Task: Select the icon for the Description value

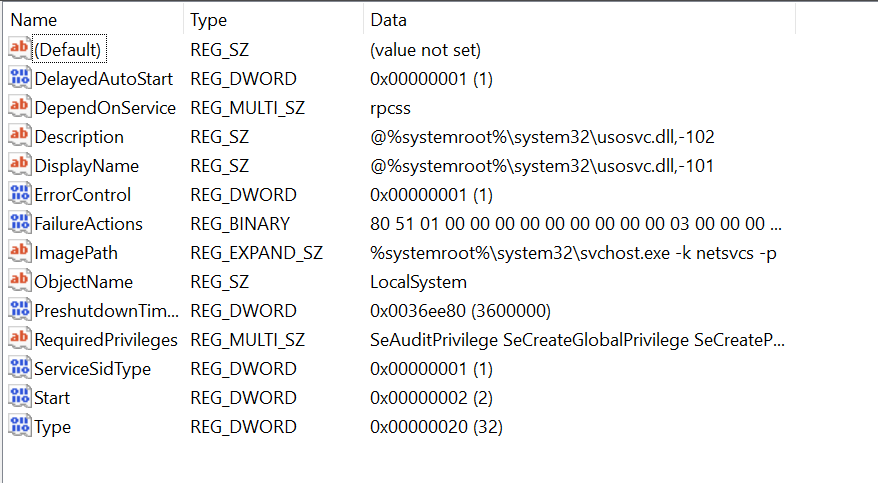Action: coord(19,136)
